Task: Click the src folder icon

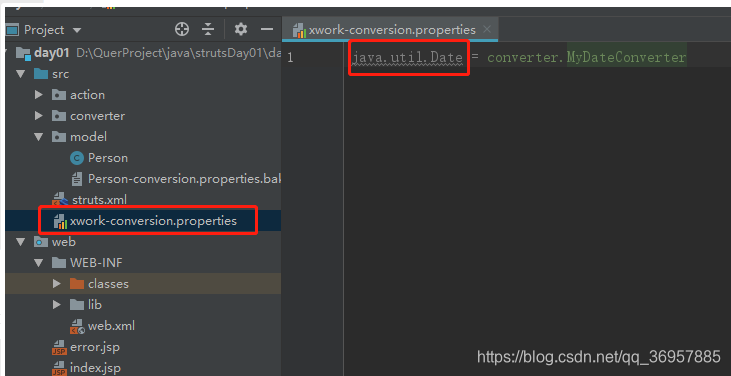Action: coord(41,74)
